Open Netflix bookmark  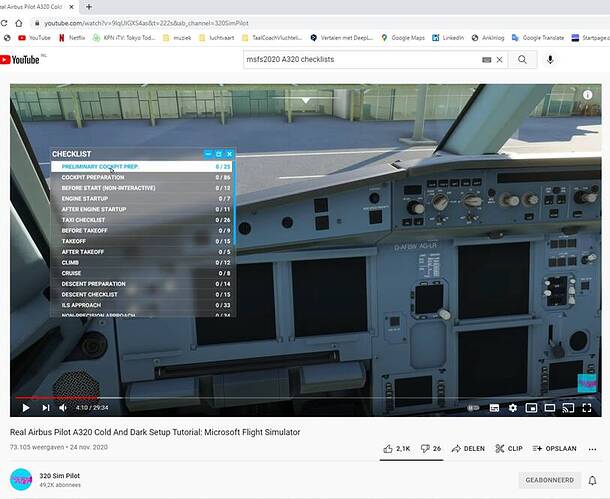[x=72, y=38]
